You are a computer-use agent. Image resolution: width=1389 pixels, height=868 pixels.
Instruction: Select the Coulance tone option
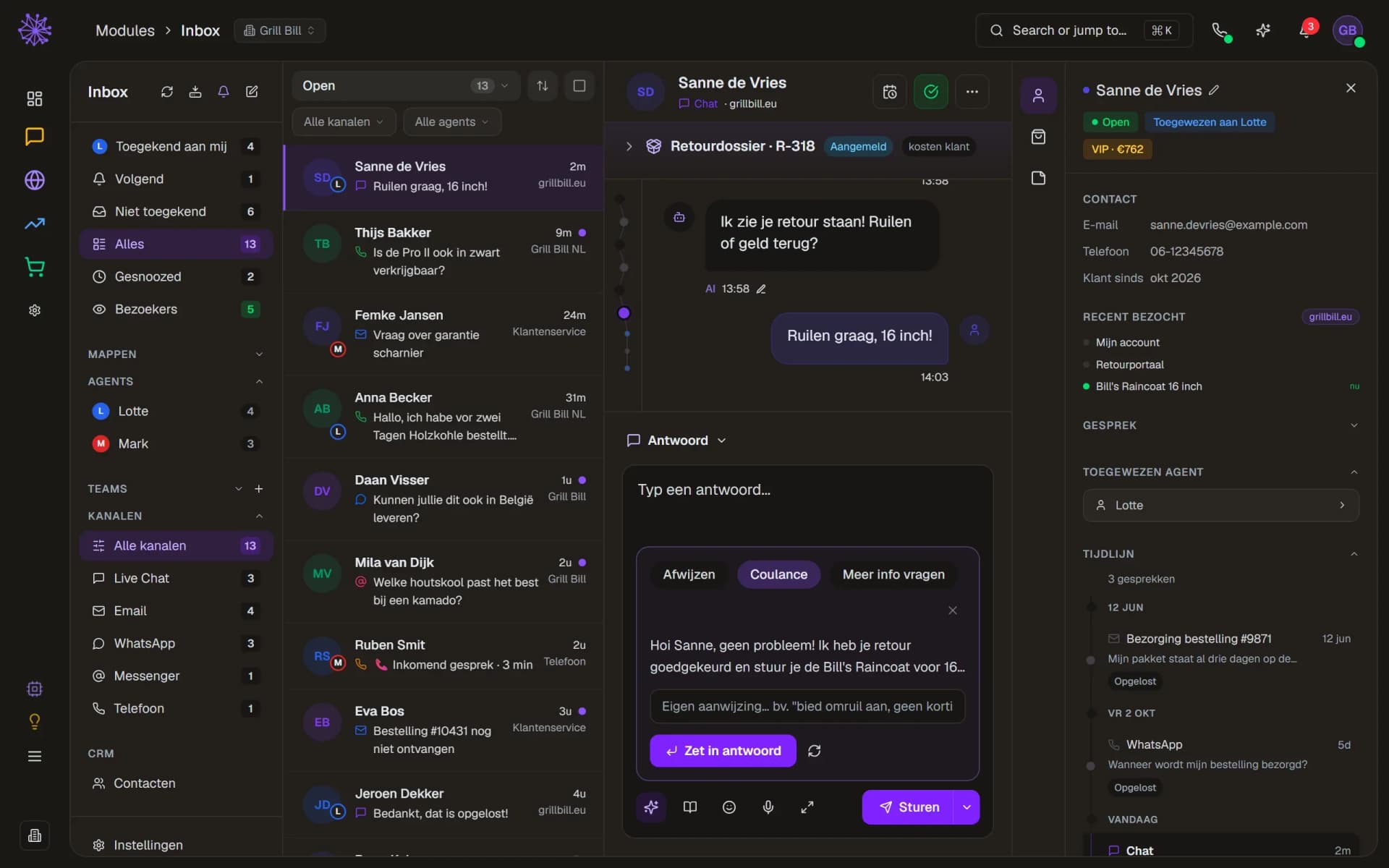click(x=778, y=574)
